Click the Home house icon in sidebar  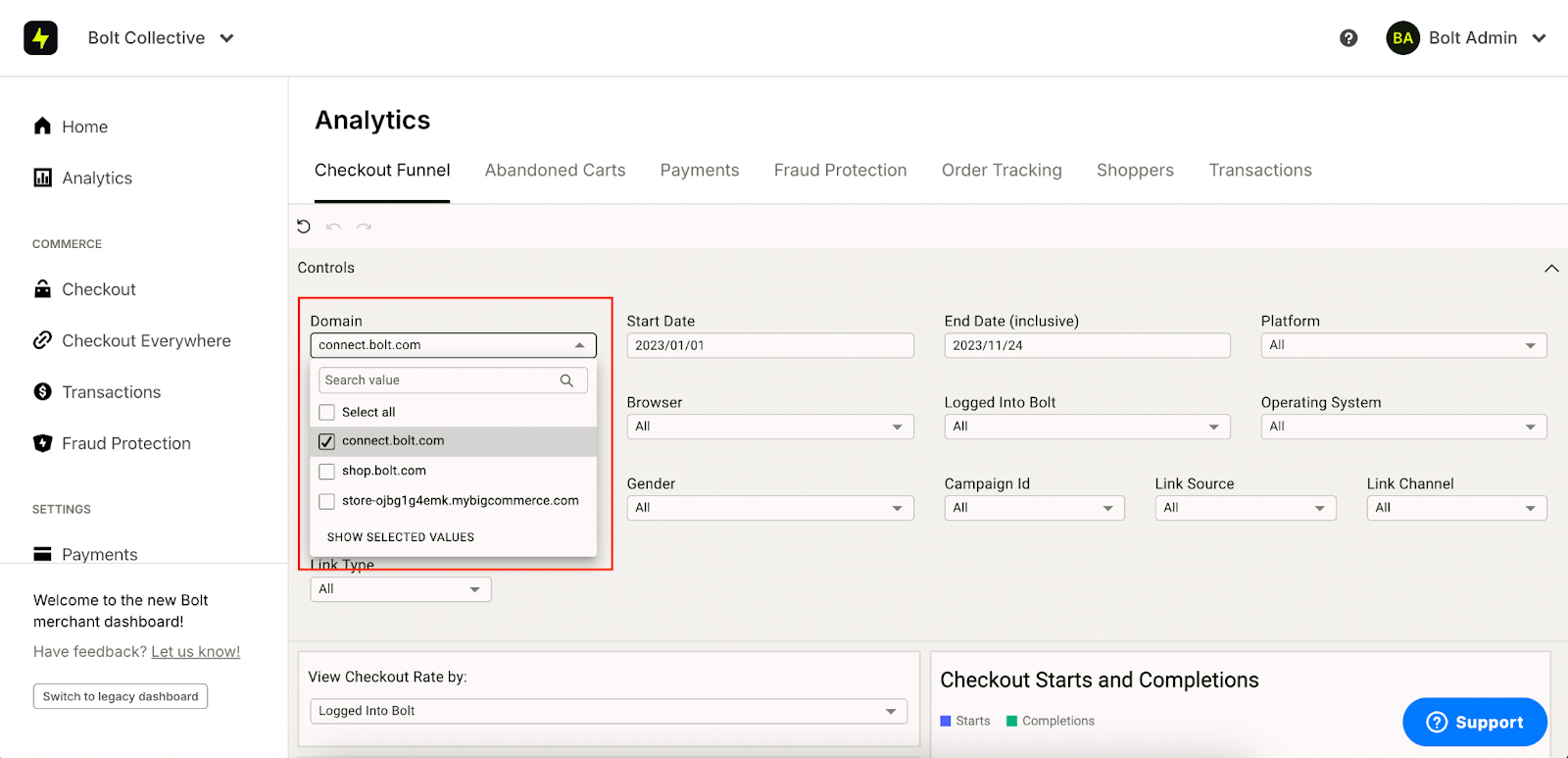coord(42,126)
